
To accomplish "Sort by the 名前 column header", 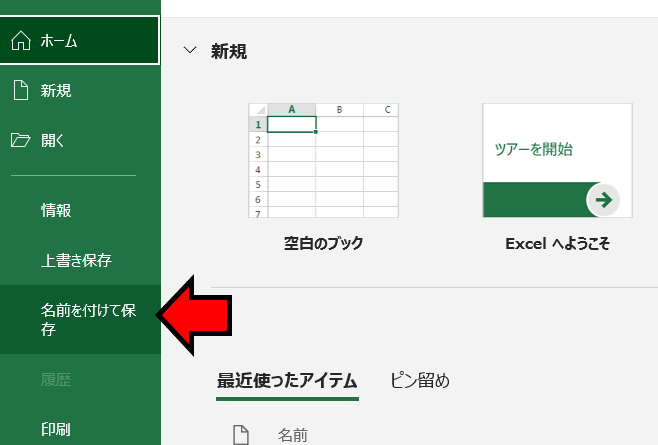I will pos(293,434).
